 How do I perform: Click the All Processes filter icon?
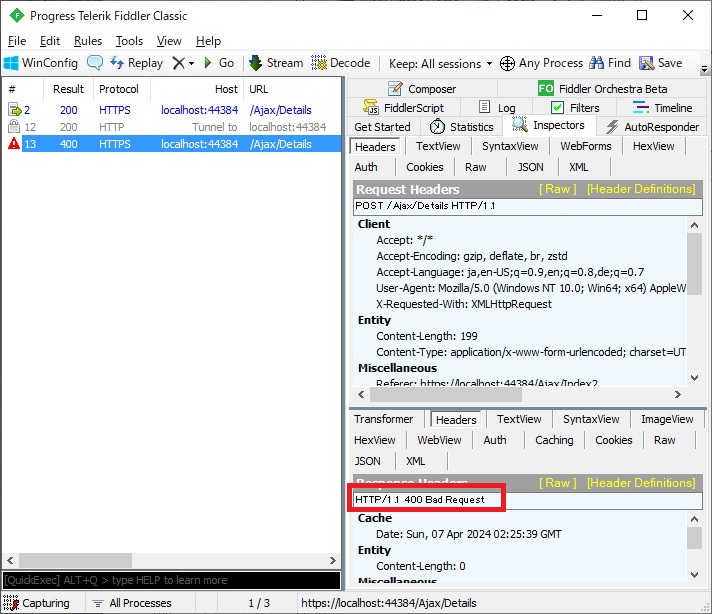(x=98, y=603)
